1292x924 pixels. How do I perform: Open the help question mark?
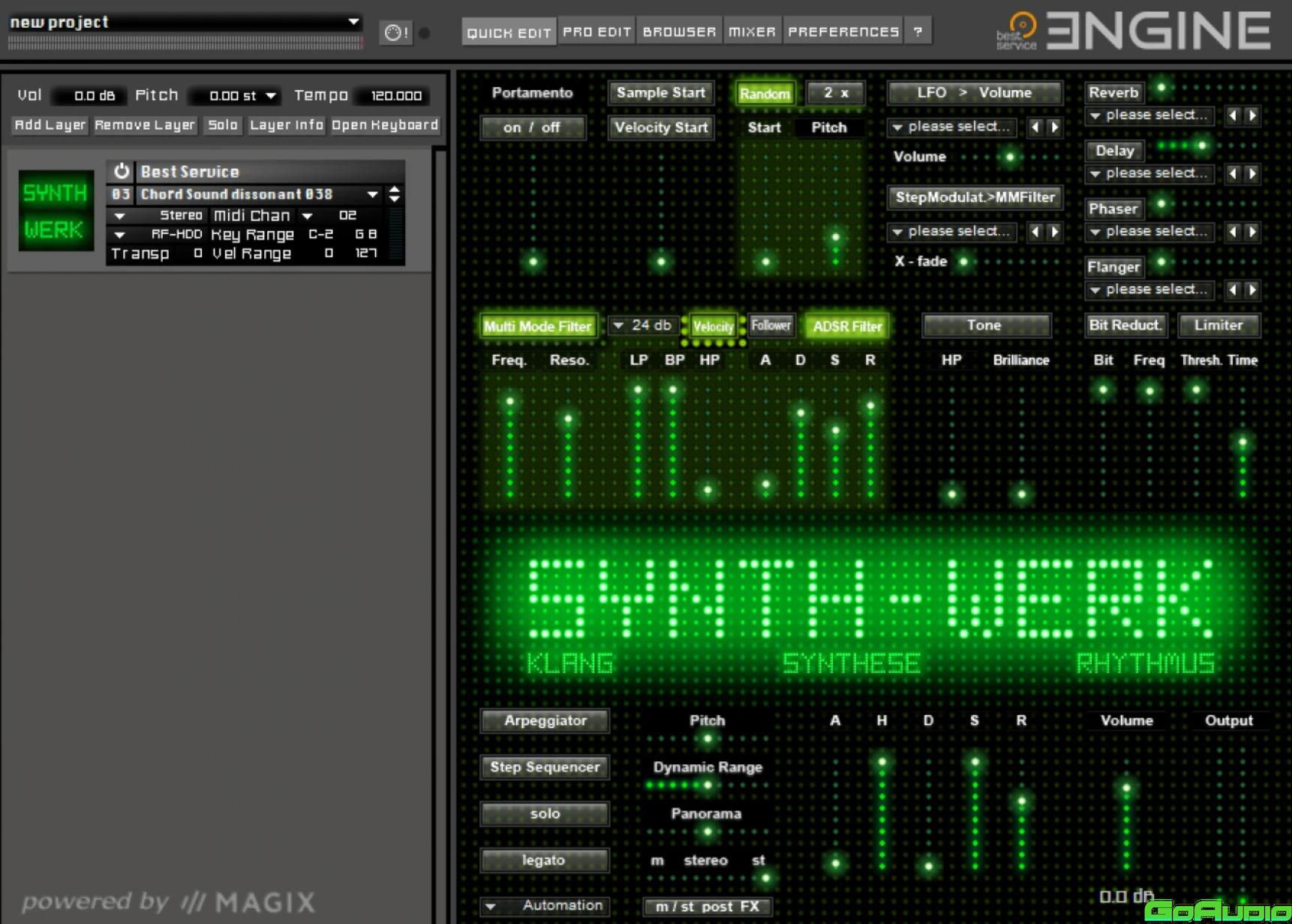pos(918,31)
